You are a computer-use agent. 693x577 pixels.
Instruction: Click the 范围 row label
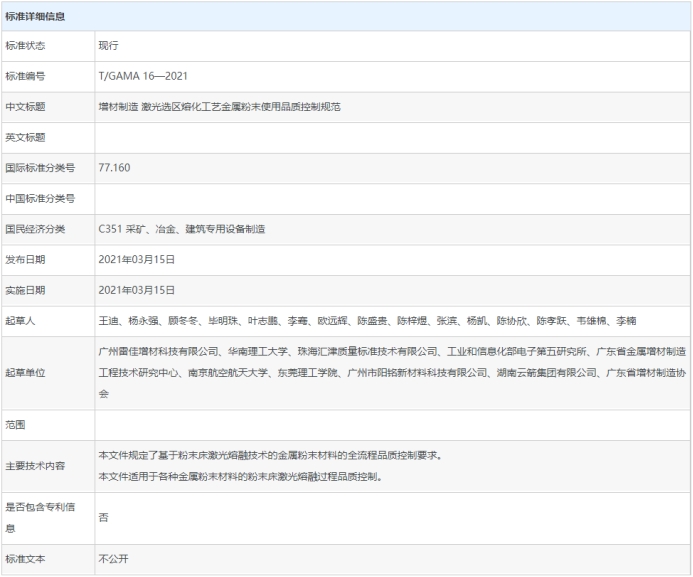[16, 425]
